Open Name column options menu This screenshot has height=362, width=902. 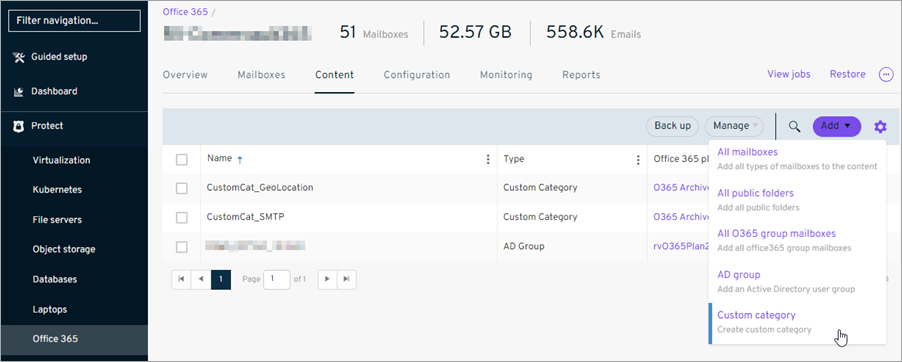coord(488,159)
